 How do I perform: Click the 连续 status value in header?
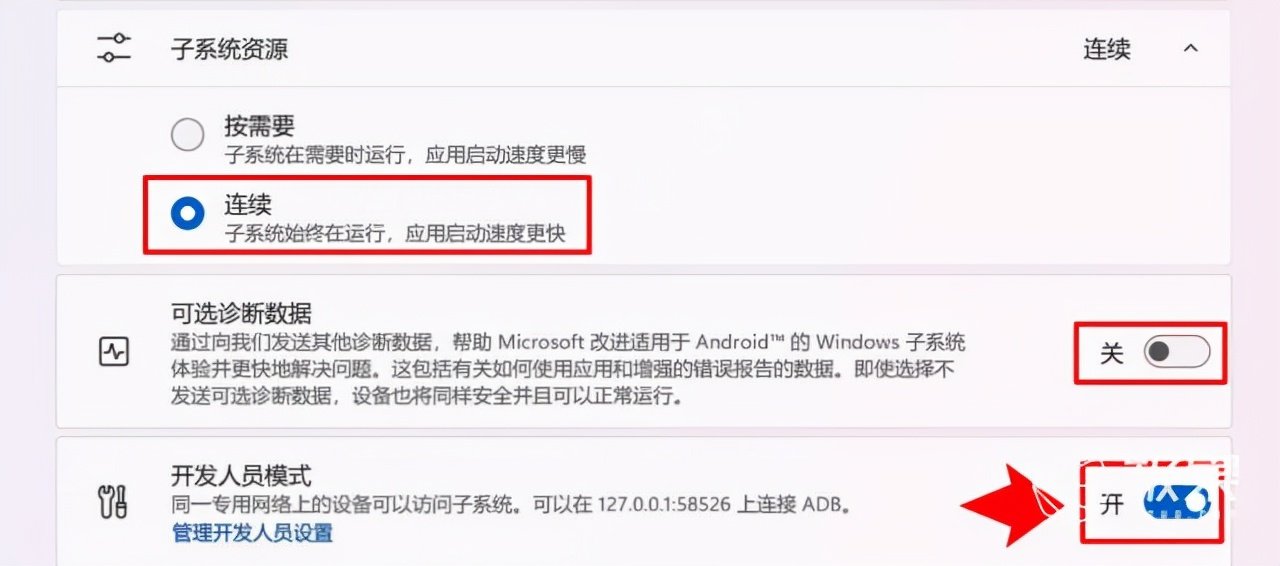coord(1107,49)
